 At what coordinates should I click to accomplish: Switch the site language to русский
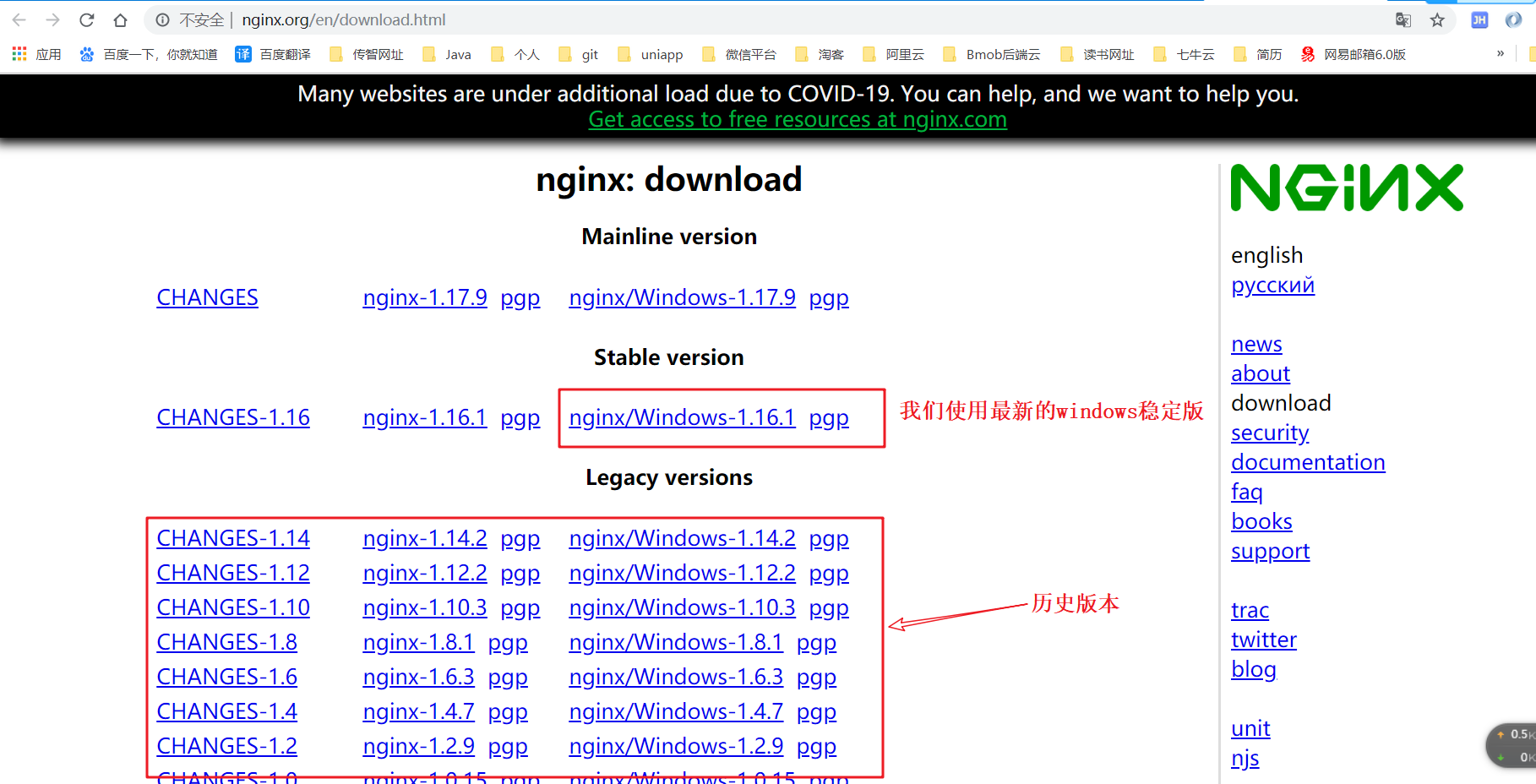(x=1272, y=286)
